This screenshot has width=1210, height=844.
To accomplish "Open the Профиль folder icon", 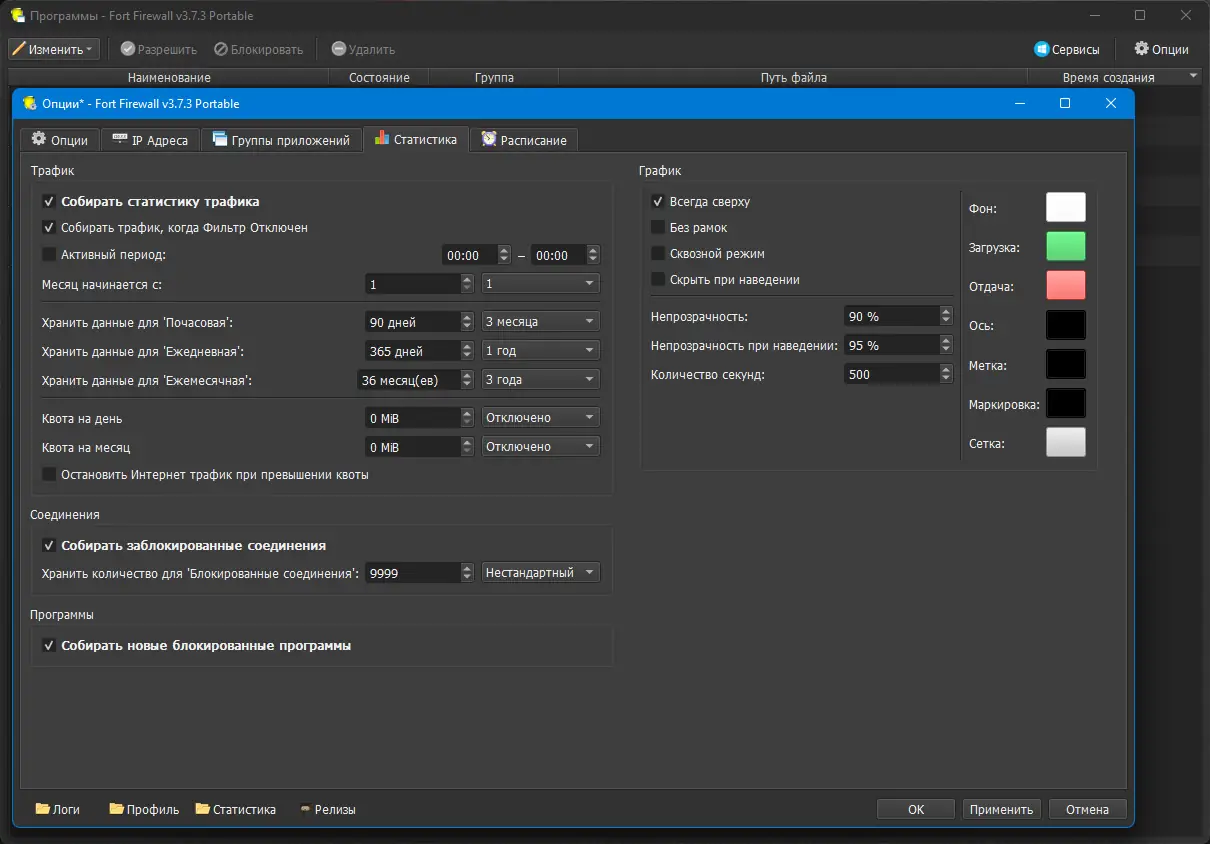I will tap(116, 809).
